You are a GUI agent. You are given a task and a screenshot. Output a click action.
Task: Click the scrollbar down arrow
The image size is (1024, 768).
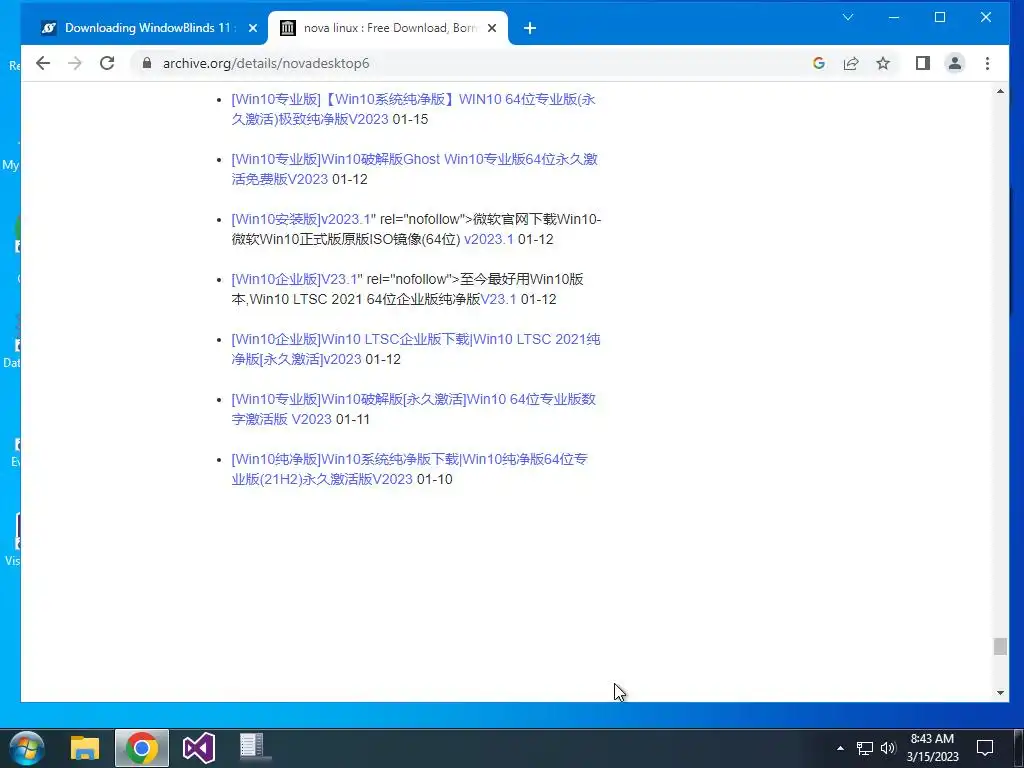[x=1000, y=693]
